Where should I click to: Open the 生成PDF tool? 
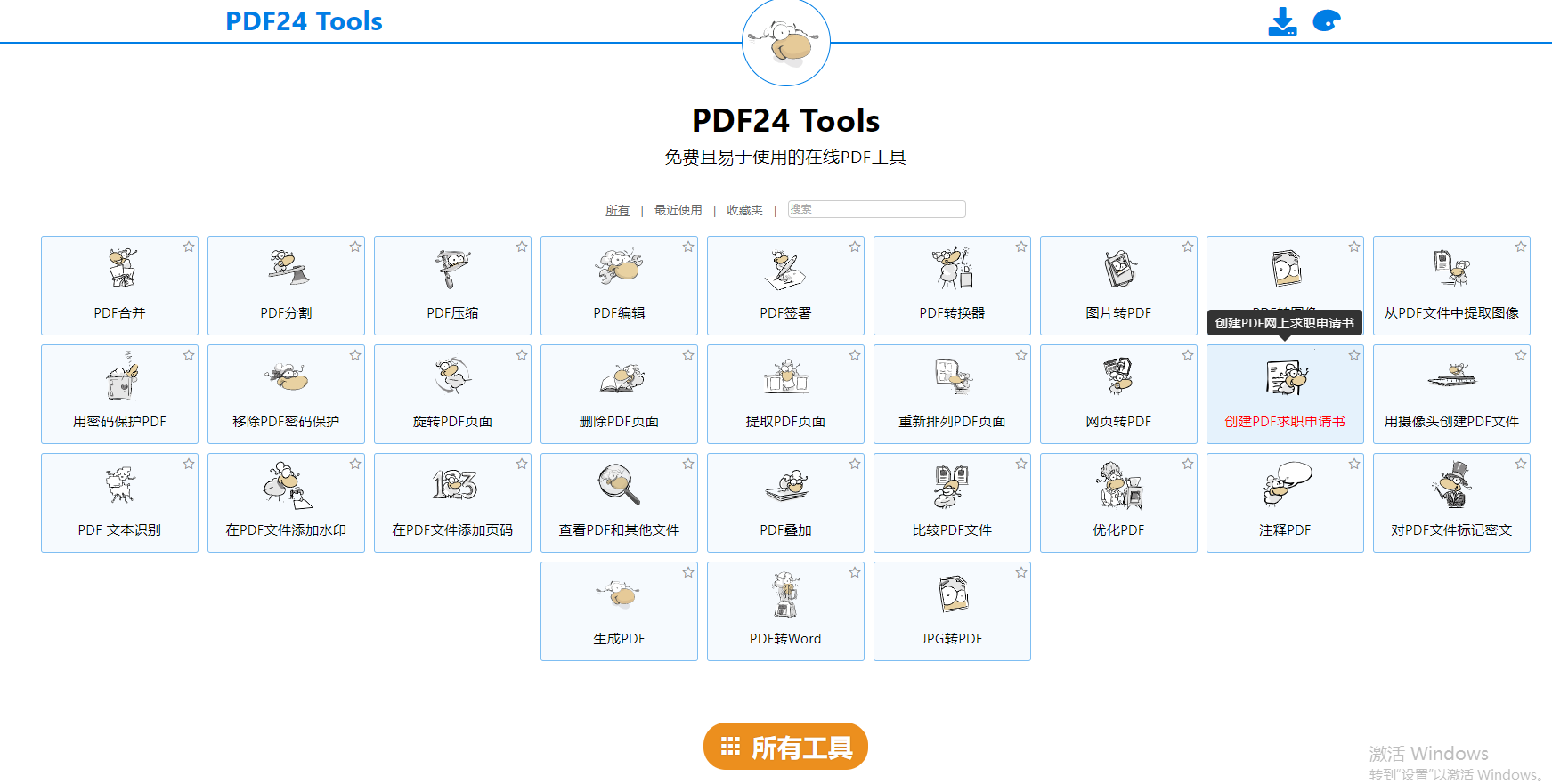pyautogui.click(x=619, y=611)
